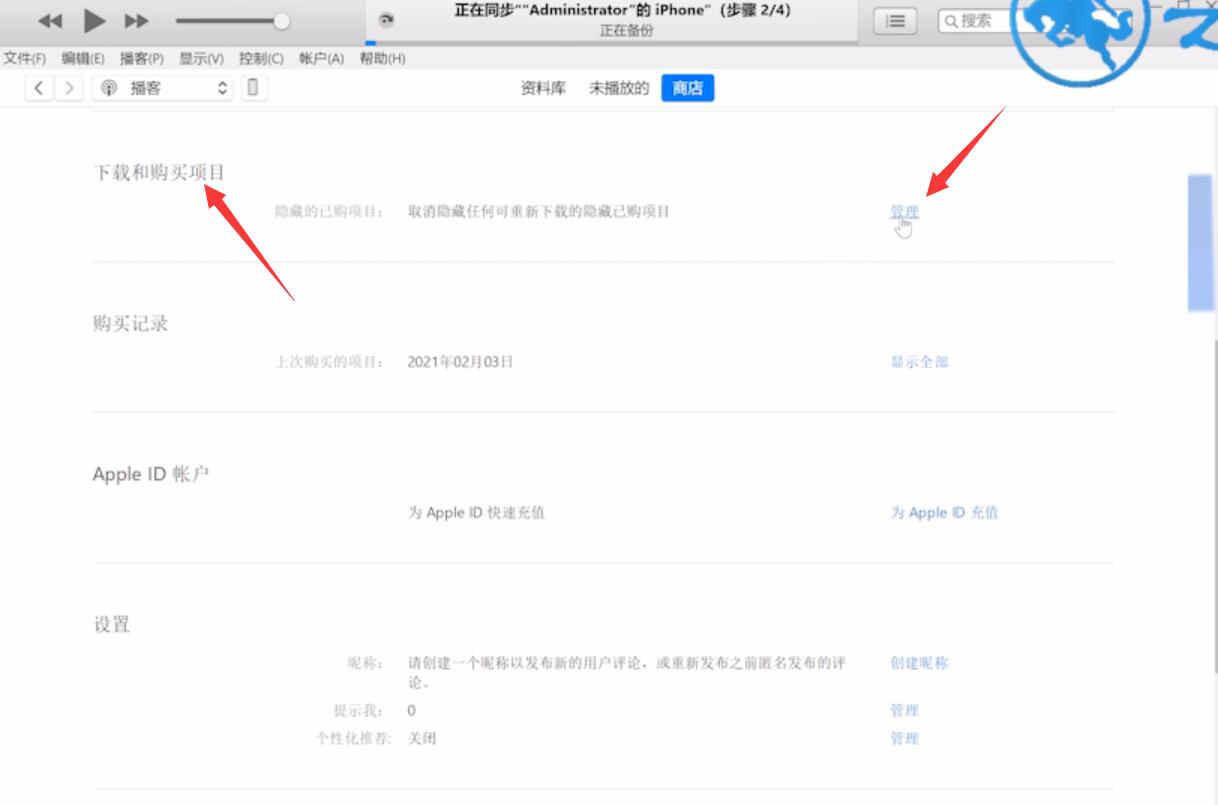Click the 创建昵称 link
This screenshot has width=1218, height=805.
click(x=919, y=663)
